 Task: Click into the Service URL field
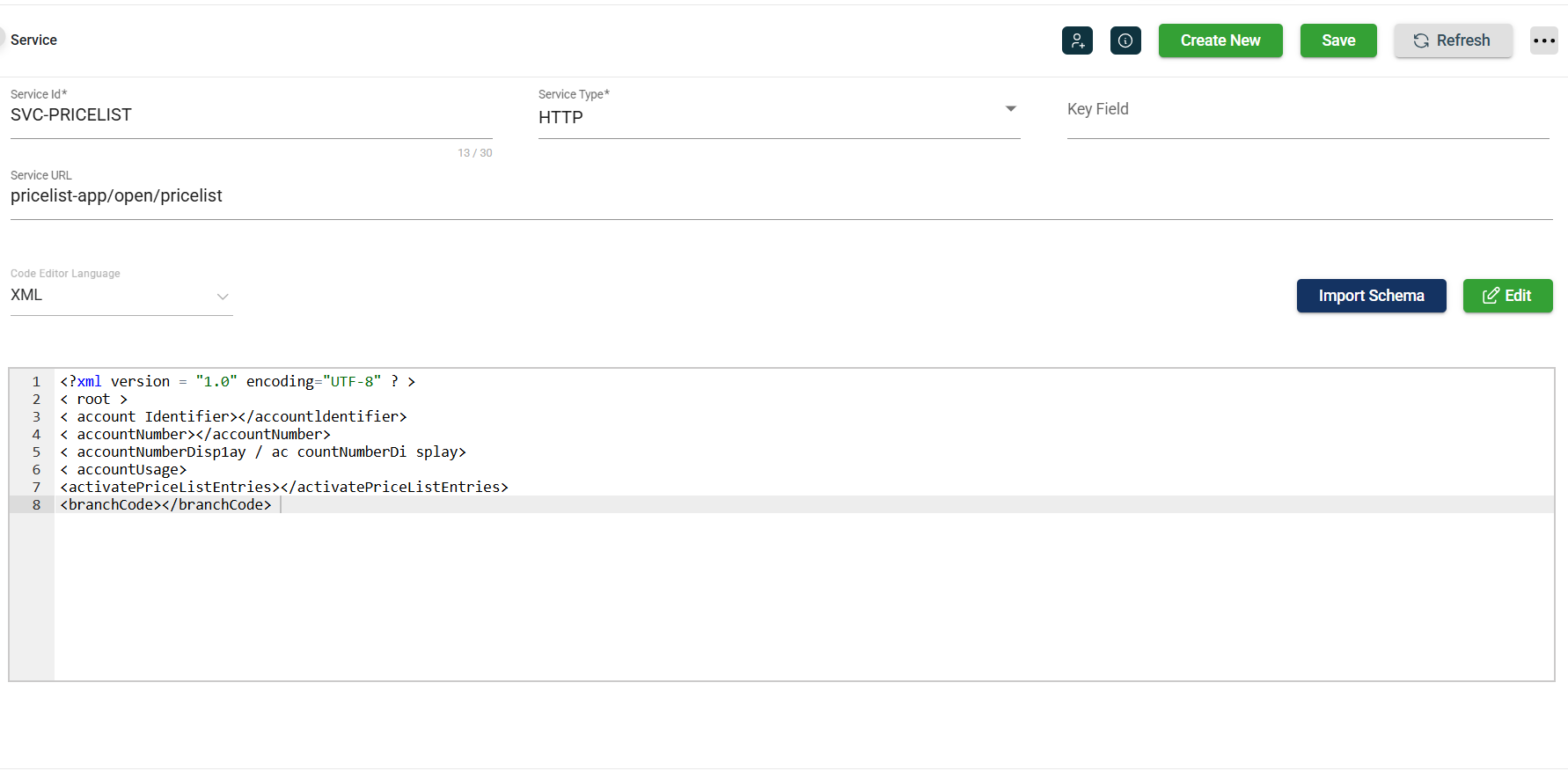coord(779,196)
